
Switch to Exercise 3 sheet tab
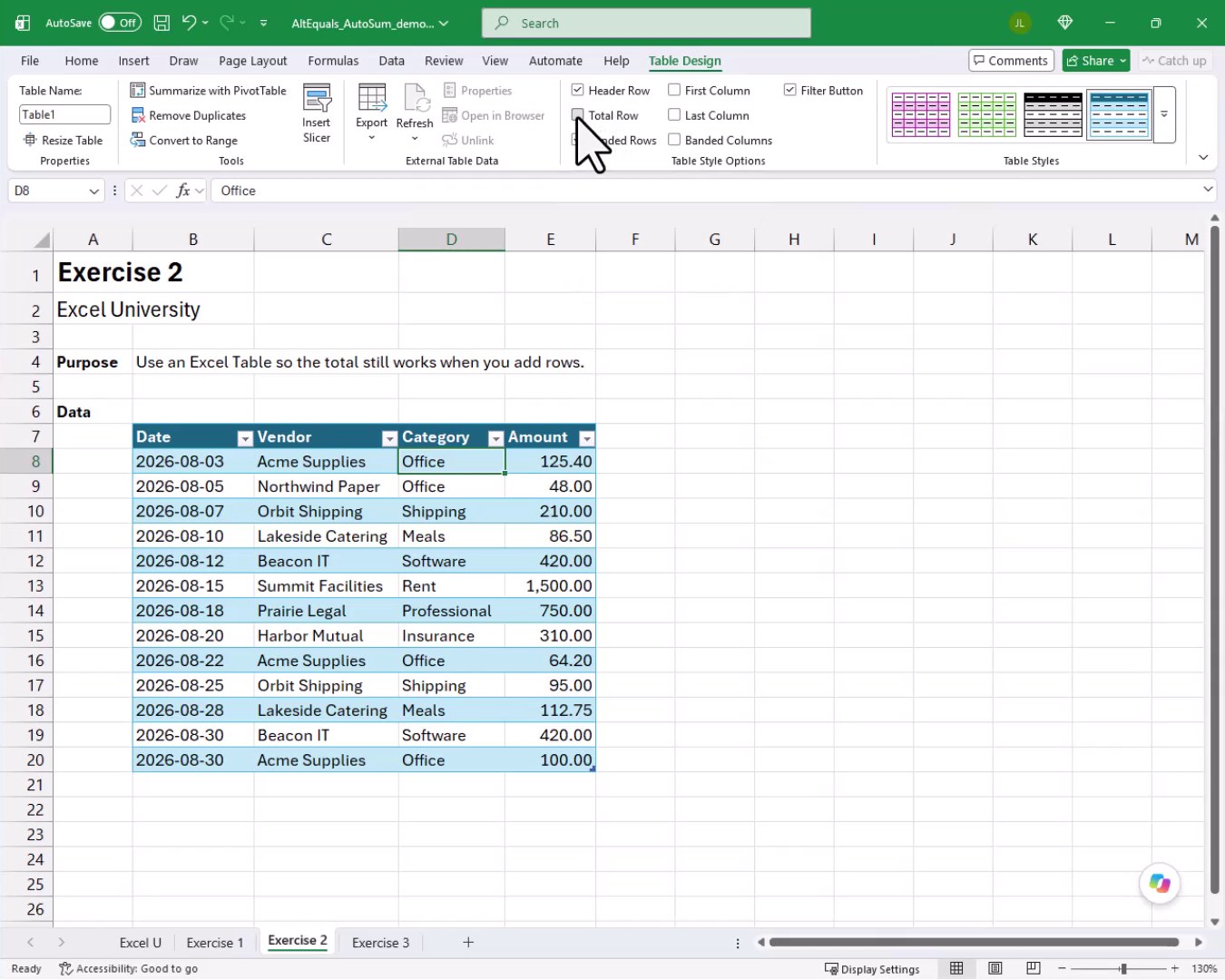380,943
